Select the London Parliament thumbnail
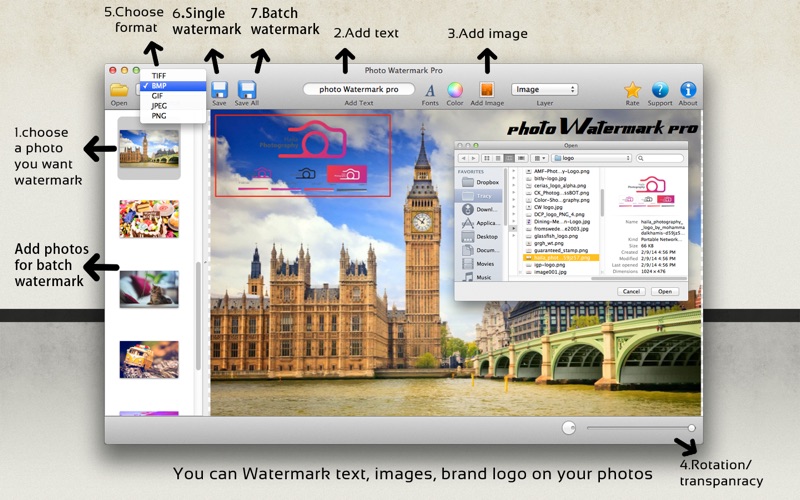Viewport: 800px width, 500px height. coord(149,148)
